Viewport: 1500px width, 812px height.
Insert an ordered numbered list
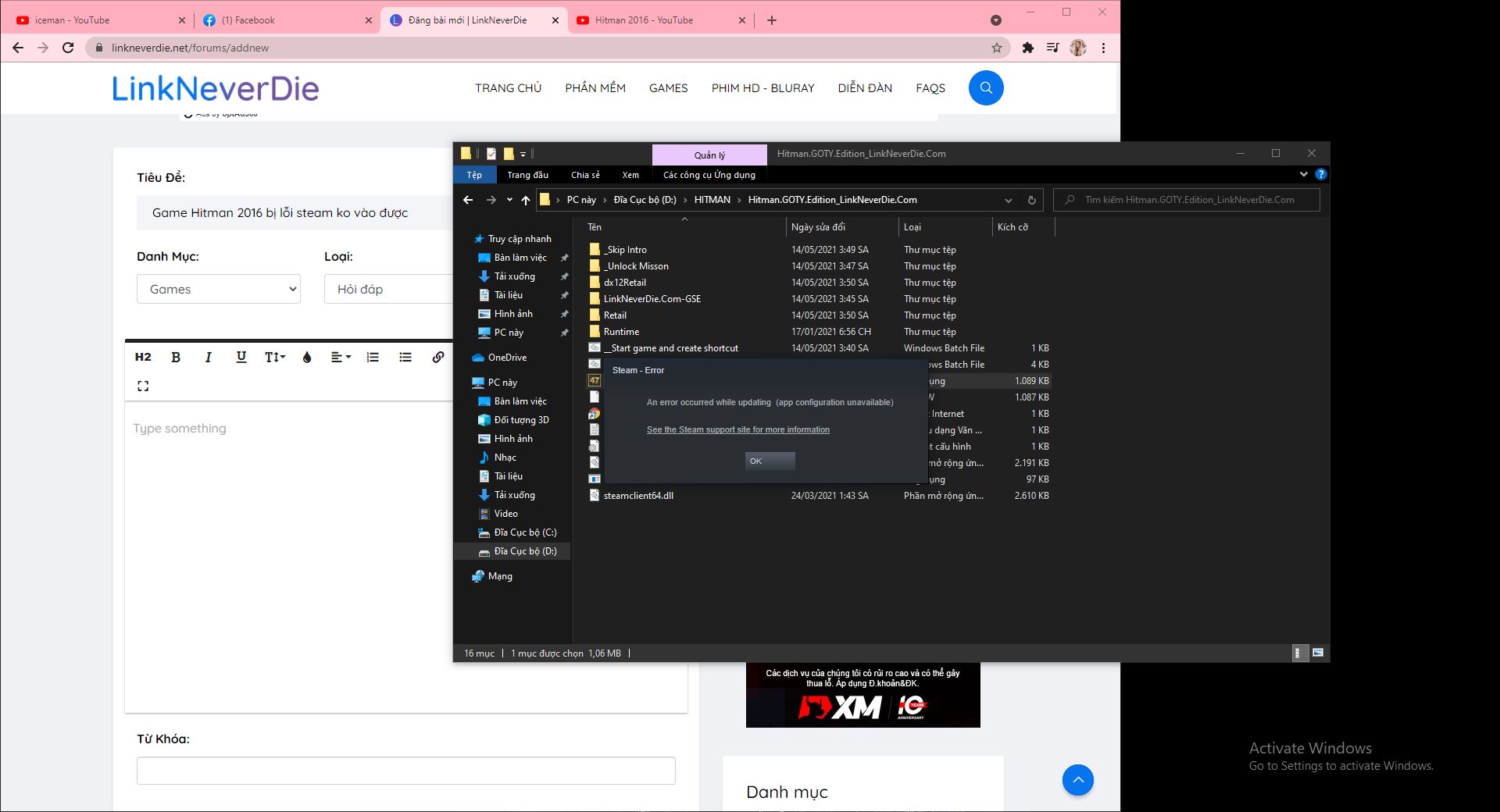point(373,357)
